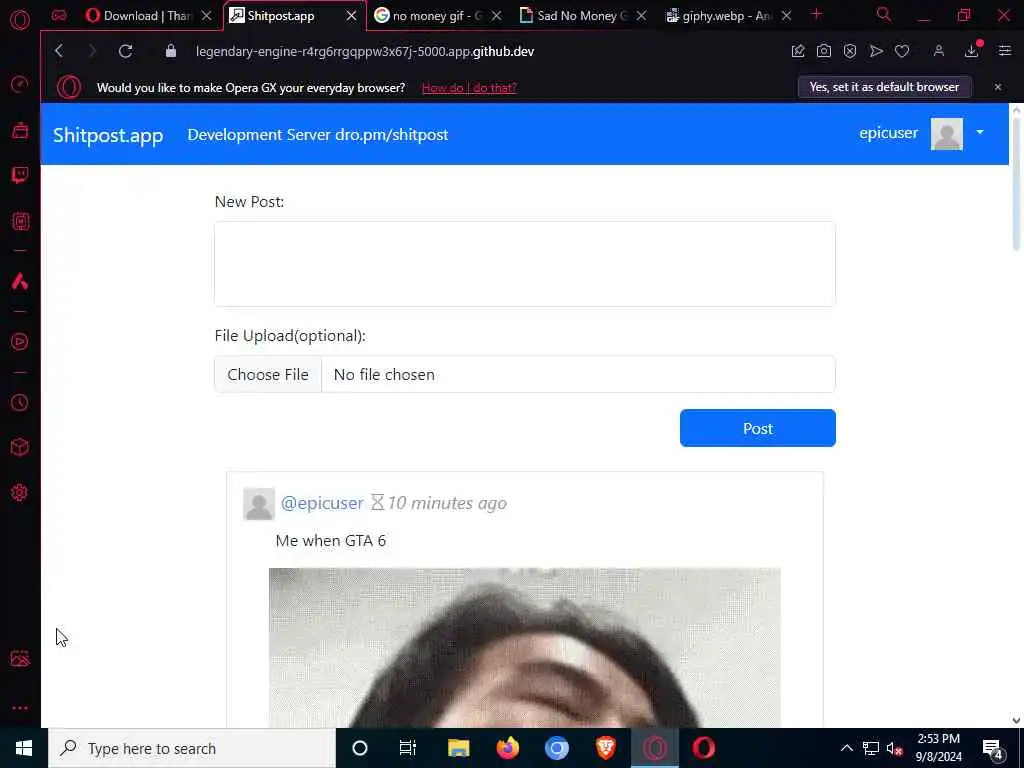Click 'Yes, set it as default browser'
The height and width of the screenshot is (768, 1024).
tap(884, 87)
